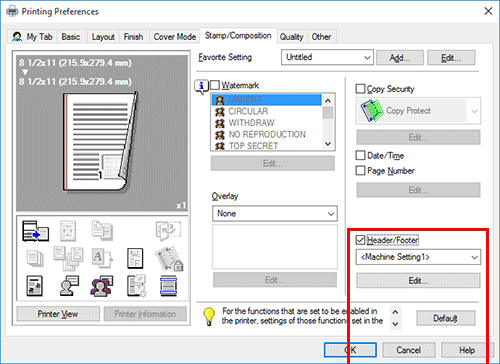Tick the Date/Time checkbox
This screenshot has width=500, height=364.
361,155
